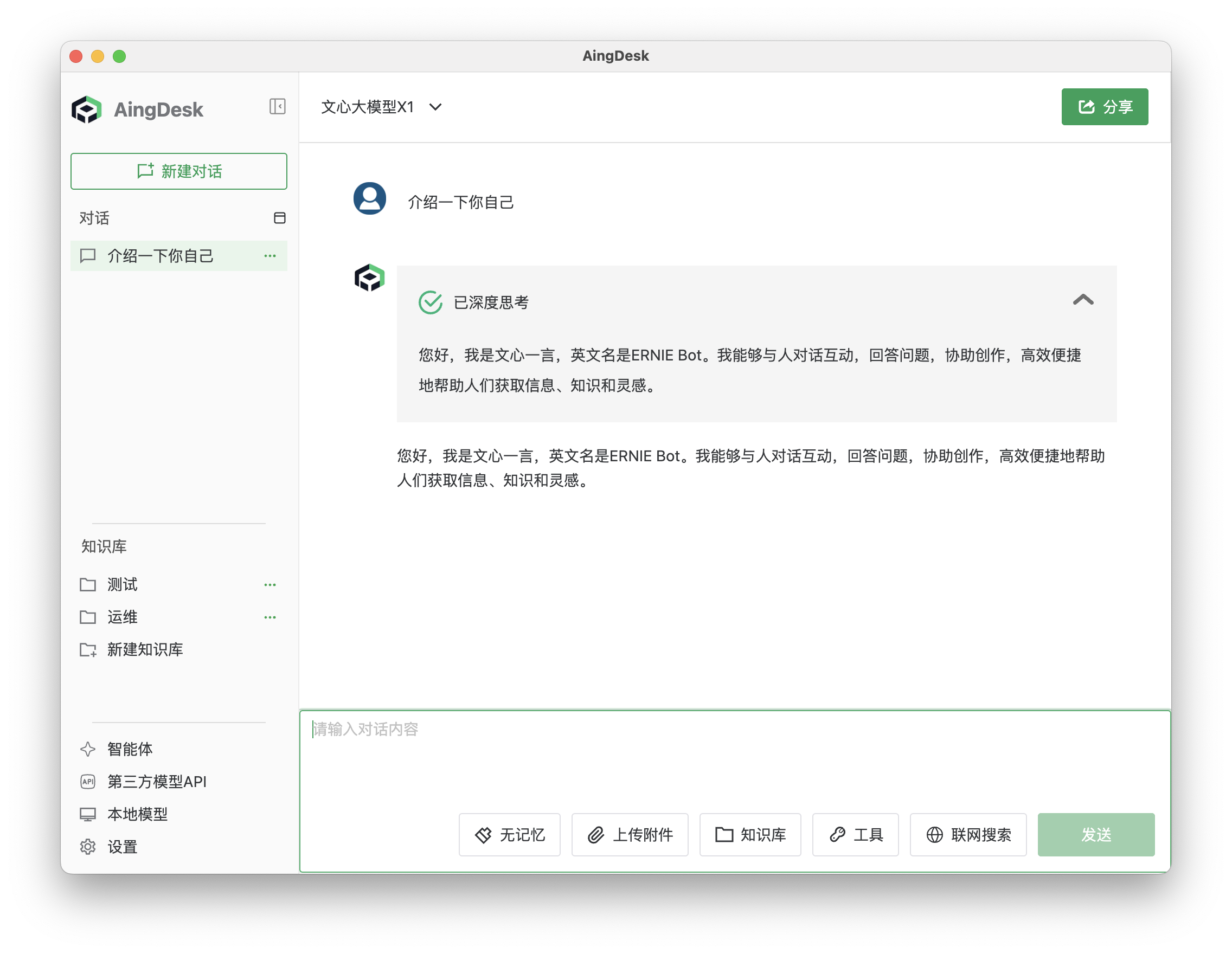
Task: Toggle the 知识库 option in the input bar
Action: click(x=750, y=835)
